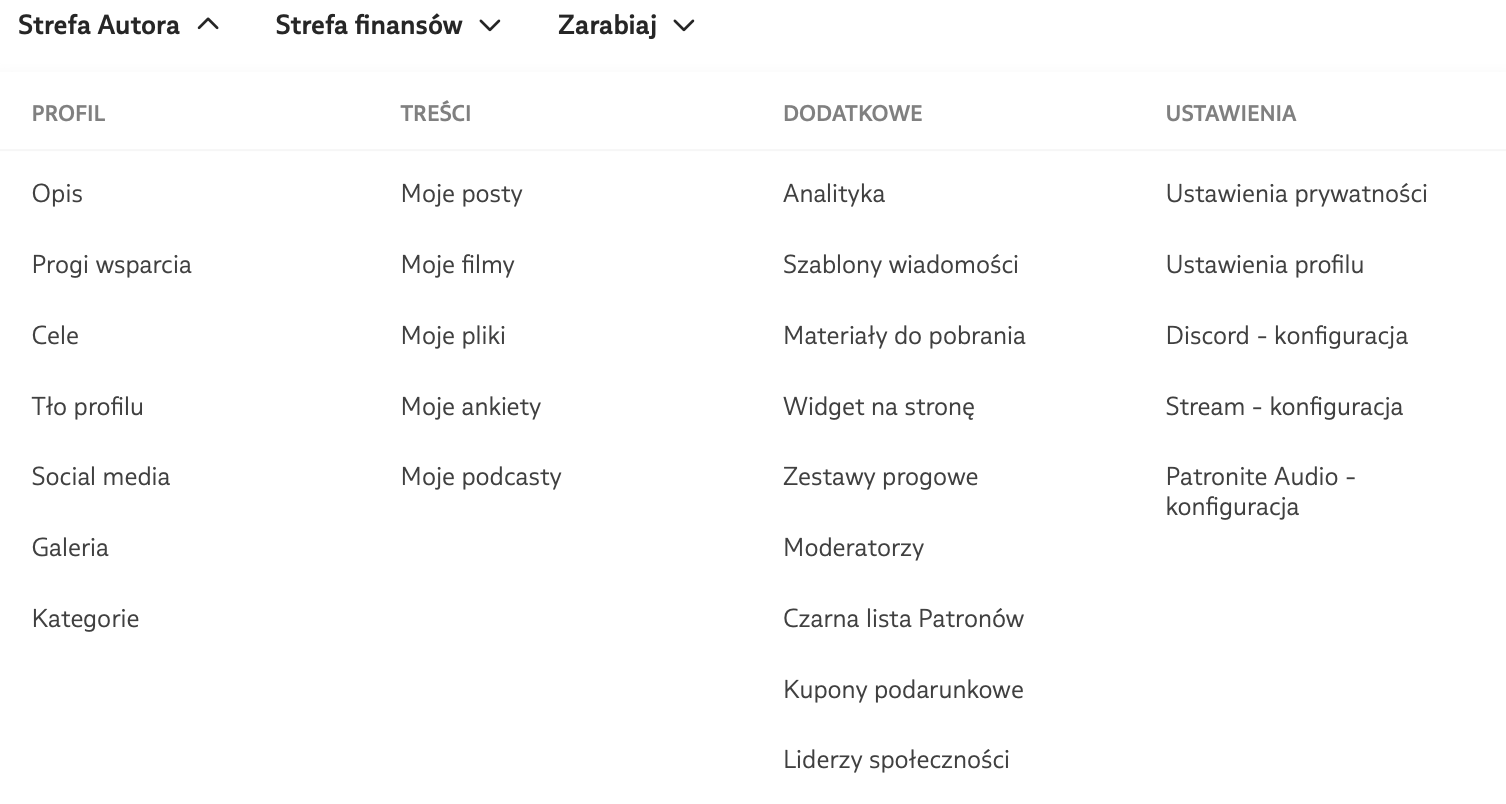Screen dimensions: 1506x804
Task: Open Moje podcasty page
Action: (x=481, y=477)
